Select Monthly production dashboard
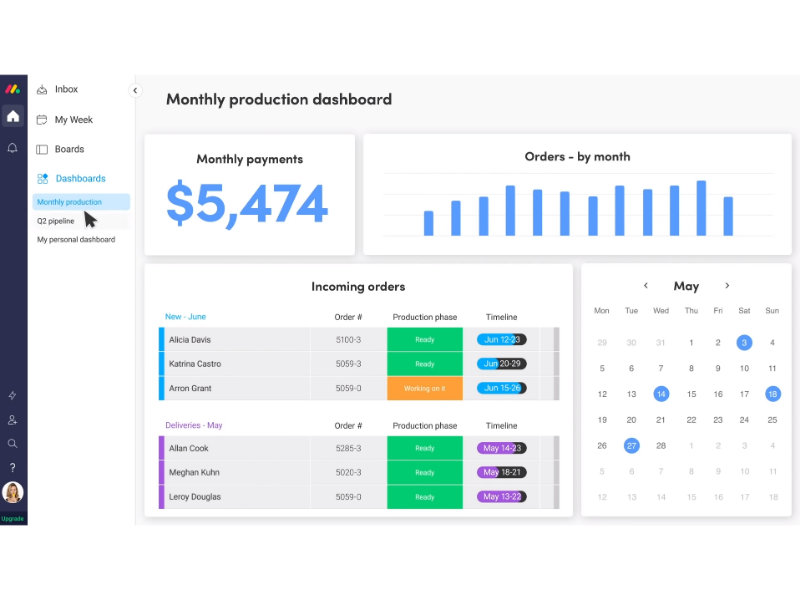The image size is (800, 600). coord(81,202)
